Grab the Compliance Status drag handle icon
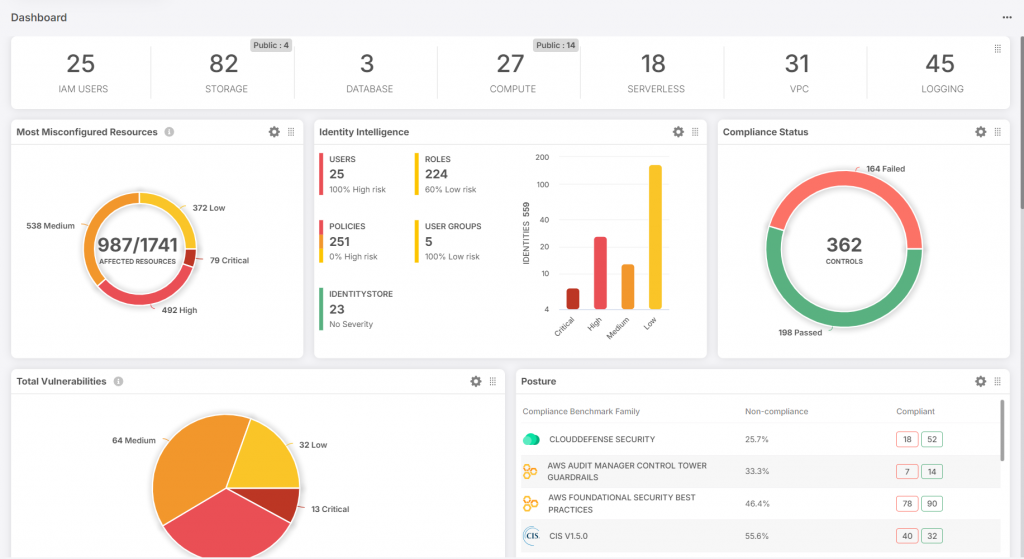This screenshot has height=559, width=1024. tap(998, 132)
